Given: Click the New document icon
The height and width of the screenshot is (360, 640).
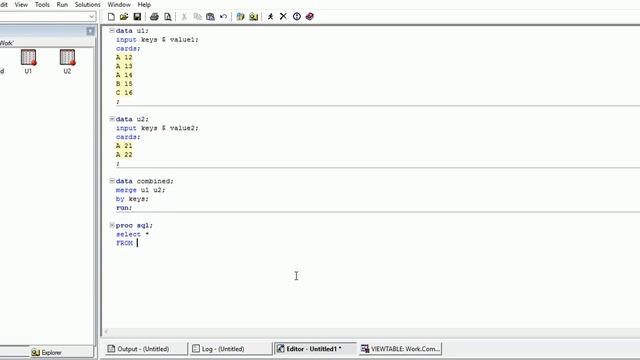Looking at the screenshot, I should click(x=111, y=17).
